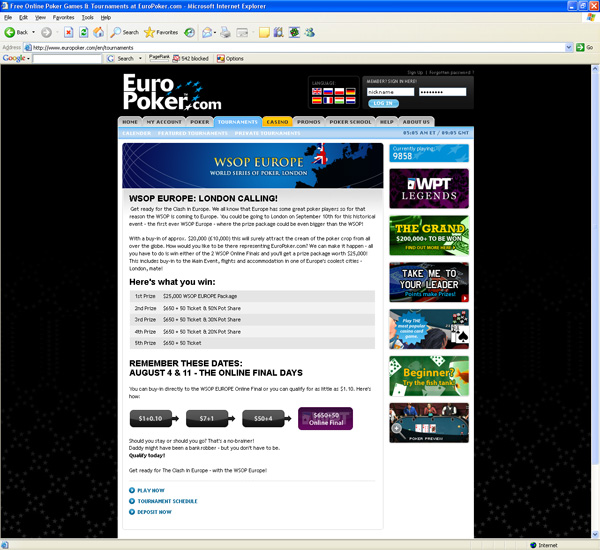600x550 pixels.
Task: Click the Google toolbar Search button
Action: tap(121, 59)
